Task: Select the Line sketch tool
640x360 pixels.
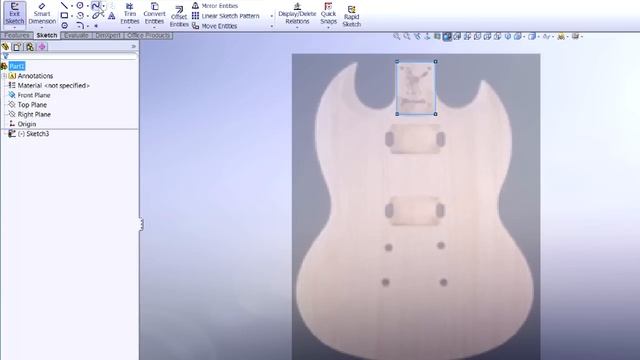Action: [x=64, y=6]
